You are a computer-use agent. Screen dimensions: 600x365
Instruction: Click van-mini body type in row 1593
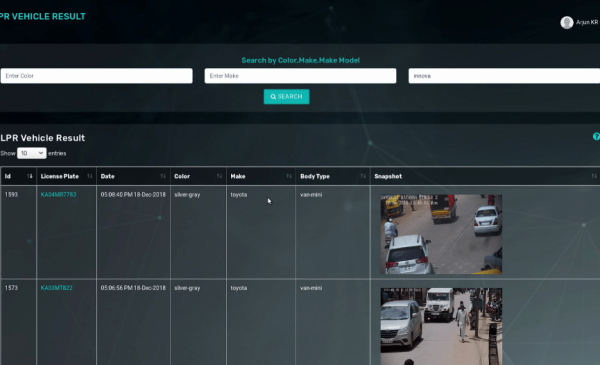tap(311, 195)
